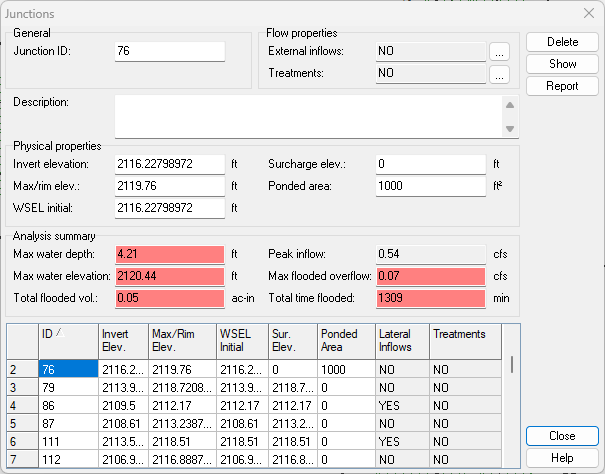Click Max/Rim Elev. cell 2112.17 for junction 86
Screen dimensions: 605x474
(183, 405)
